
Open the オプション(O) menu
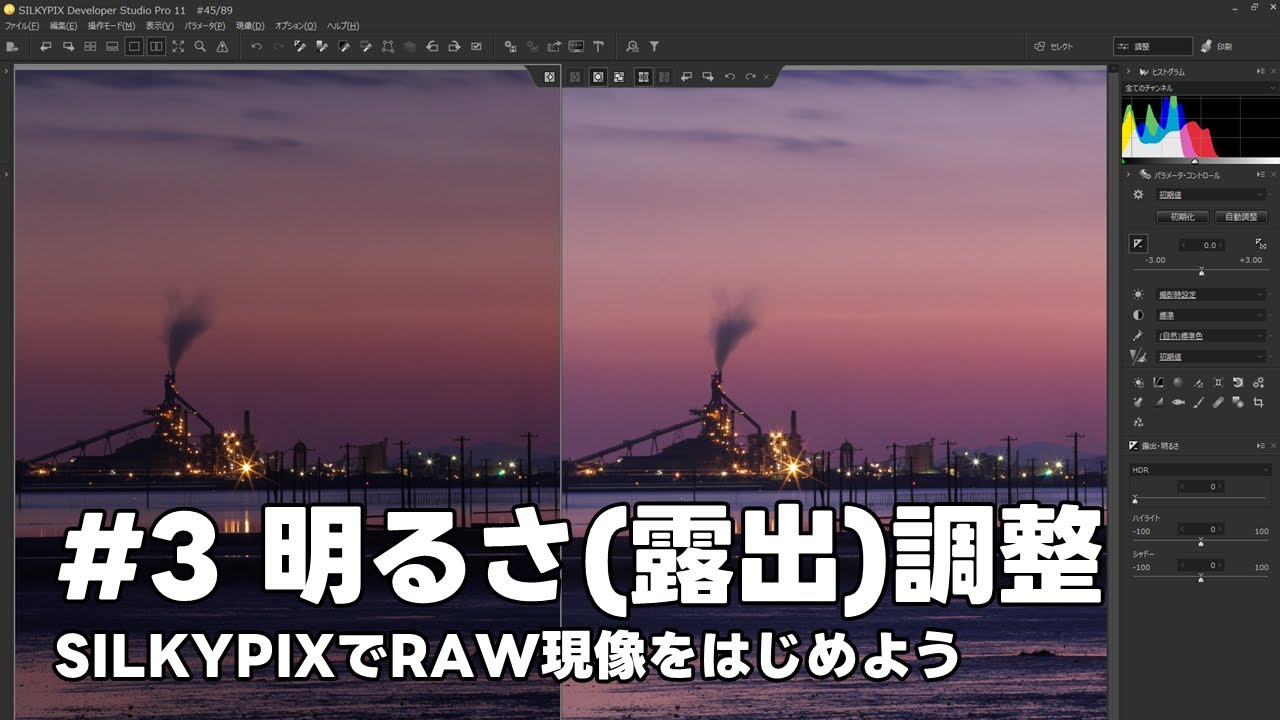pyautogui.click(x=295, y=25)
